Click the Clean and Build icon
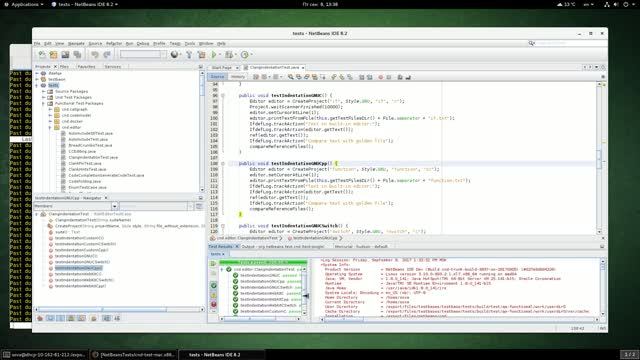The width and height of the screenshot is (640, 360). click(202, 54)
